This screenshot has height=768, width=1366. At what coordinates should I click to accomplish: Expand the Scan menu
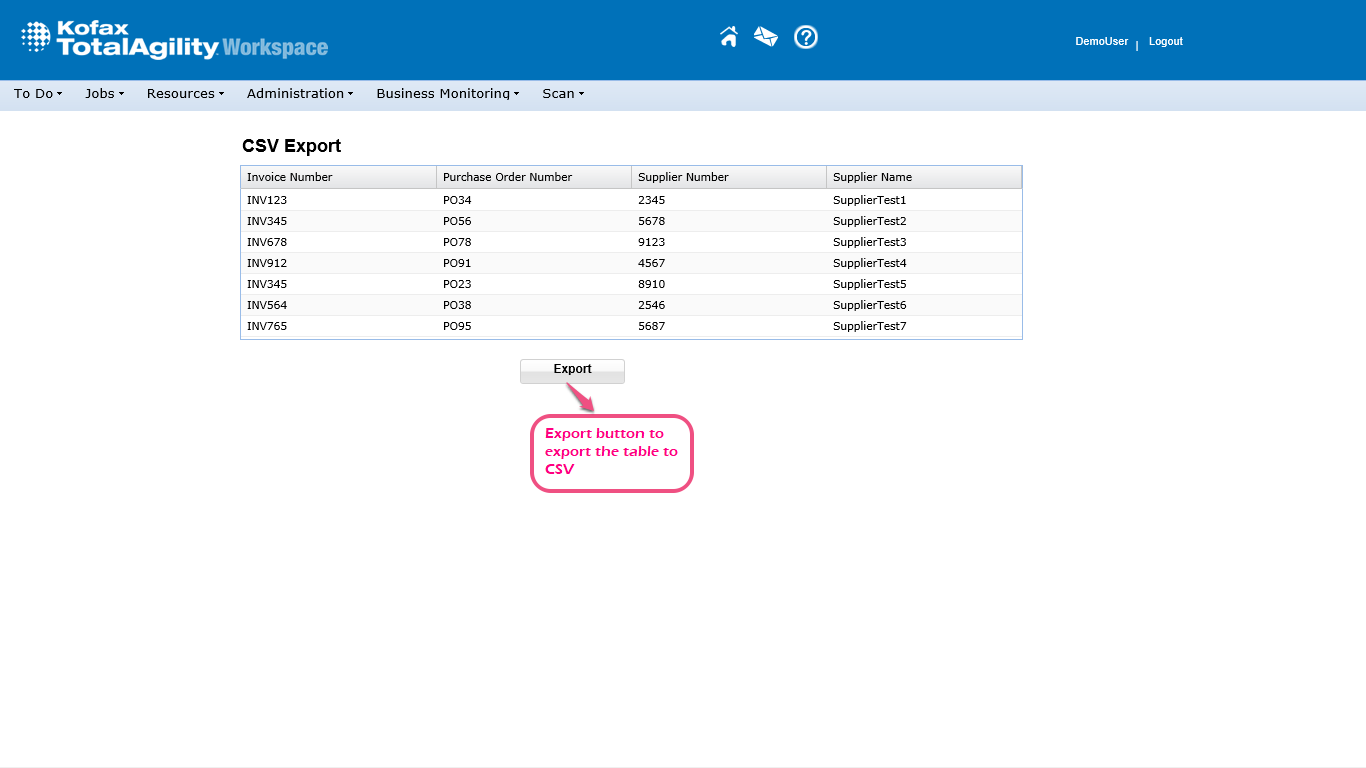click(x=563, y=94)
